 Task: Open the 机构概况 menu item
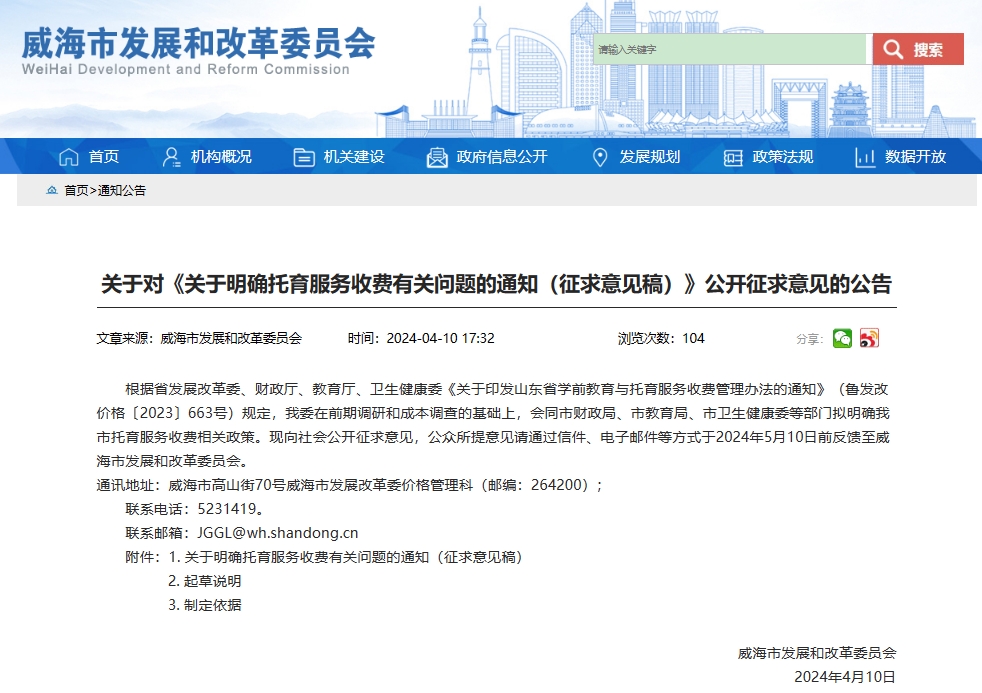221,157
